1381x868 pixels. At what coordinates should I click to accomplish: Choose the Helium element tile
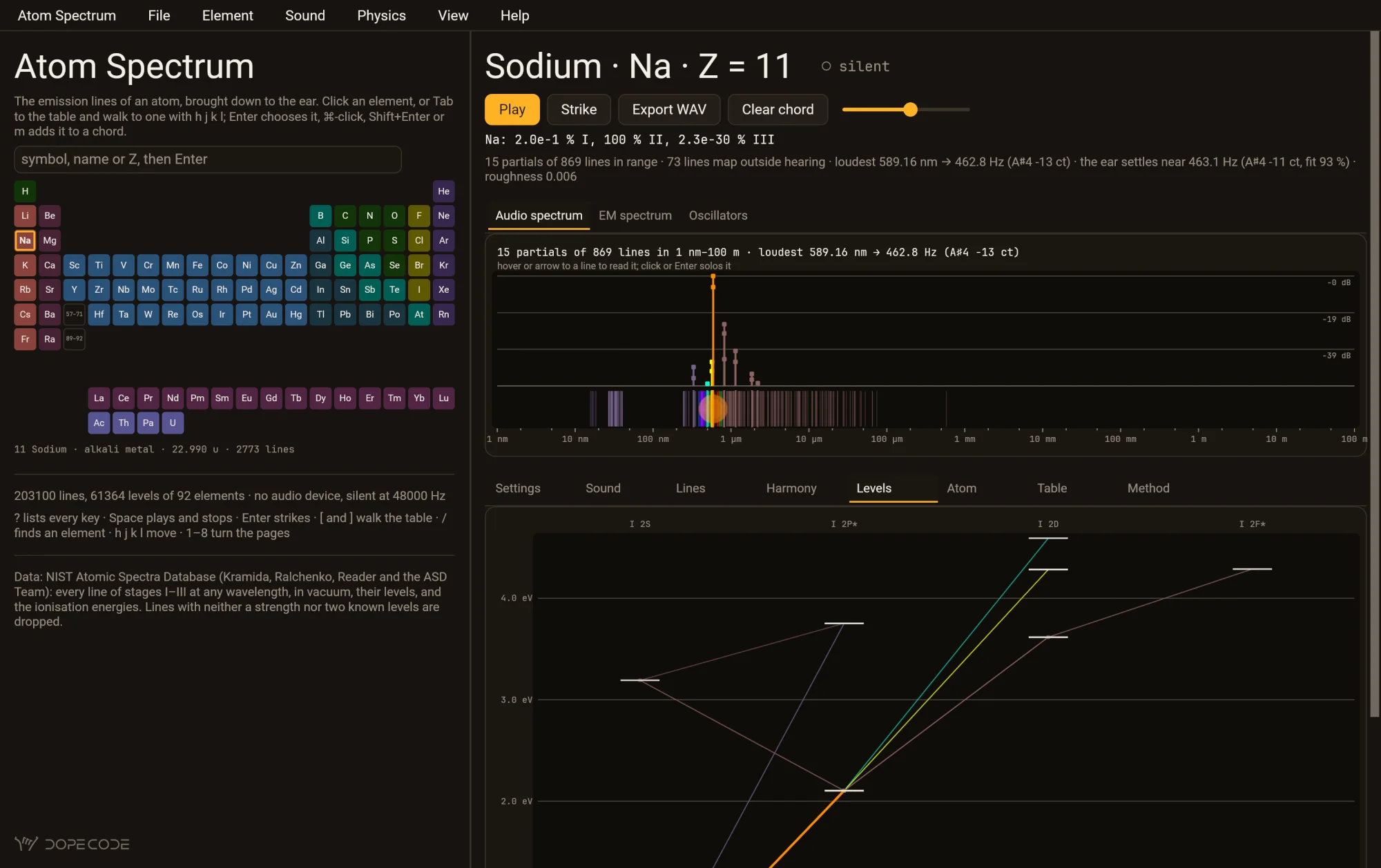[x=443, y=191]
